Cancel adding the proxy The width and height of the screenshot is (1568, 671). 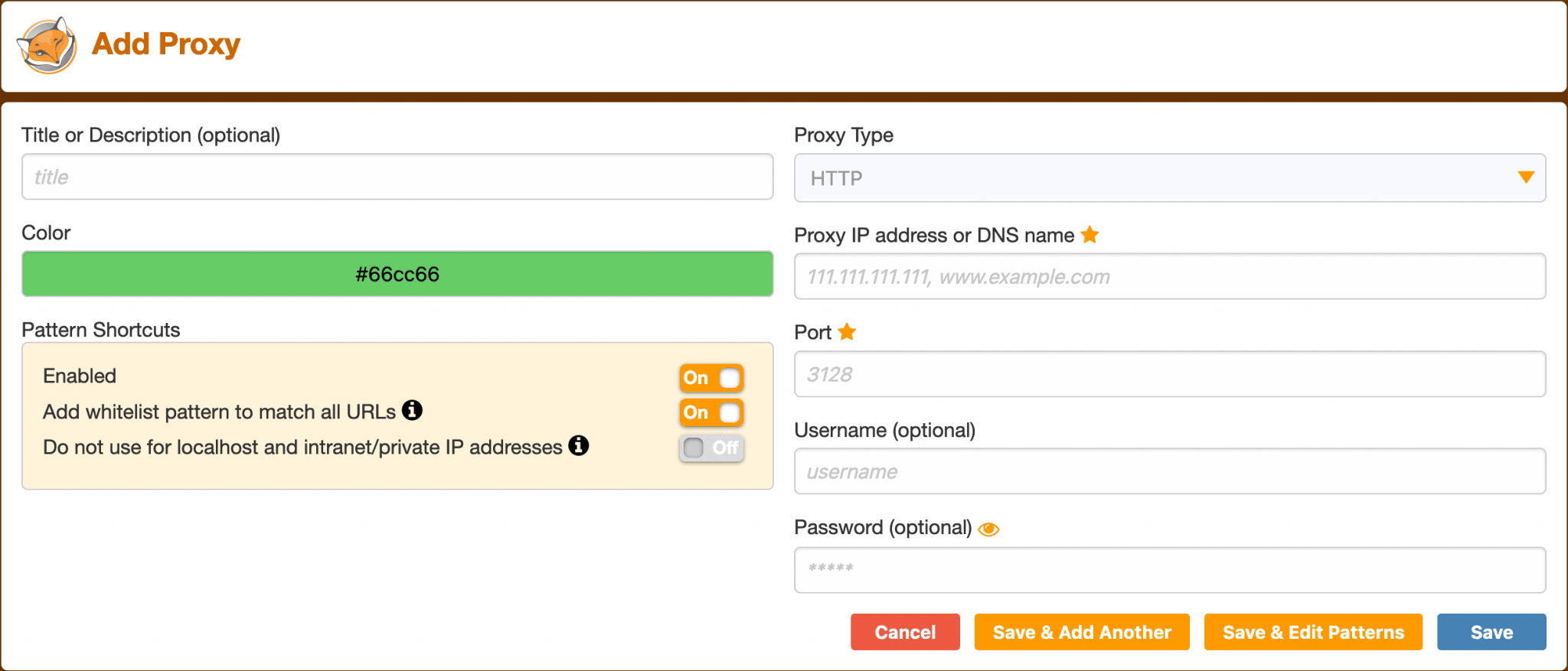click(905, 631)
